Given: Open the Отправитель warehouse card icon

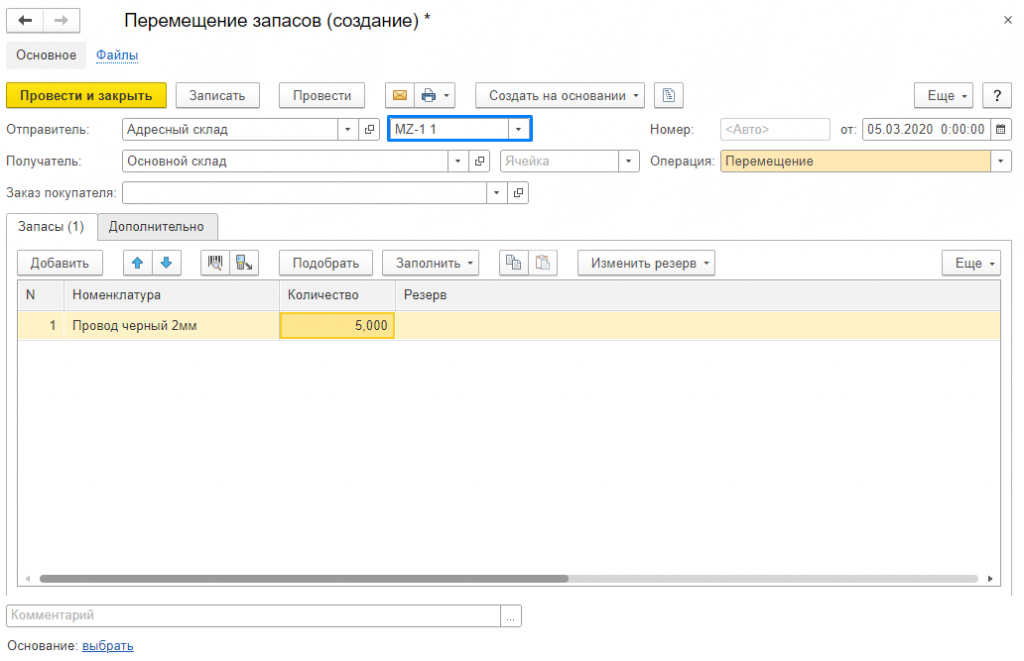Looking at the screenshot, I should [x=370, y=129].
